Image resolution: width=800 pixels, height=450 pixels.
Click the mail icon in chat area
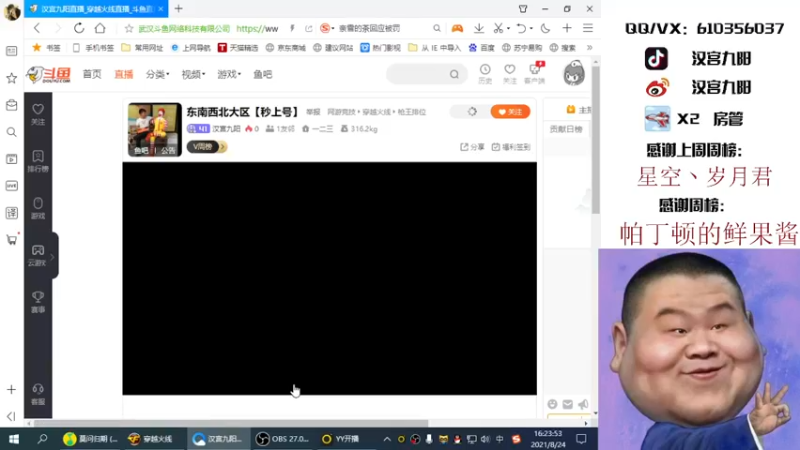[567, 404]
